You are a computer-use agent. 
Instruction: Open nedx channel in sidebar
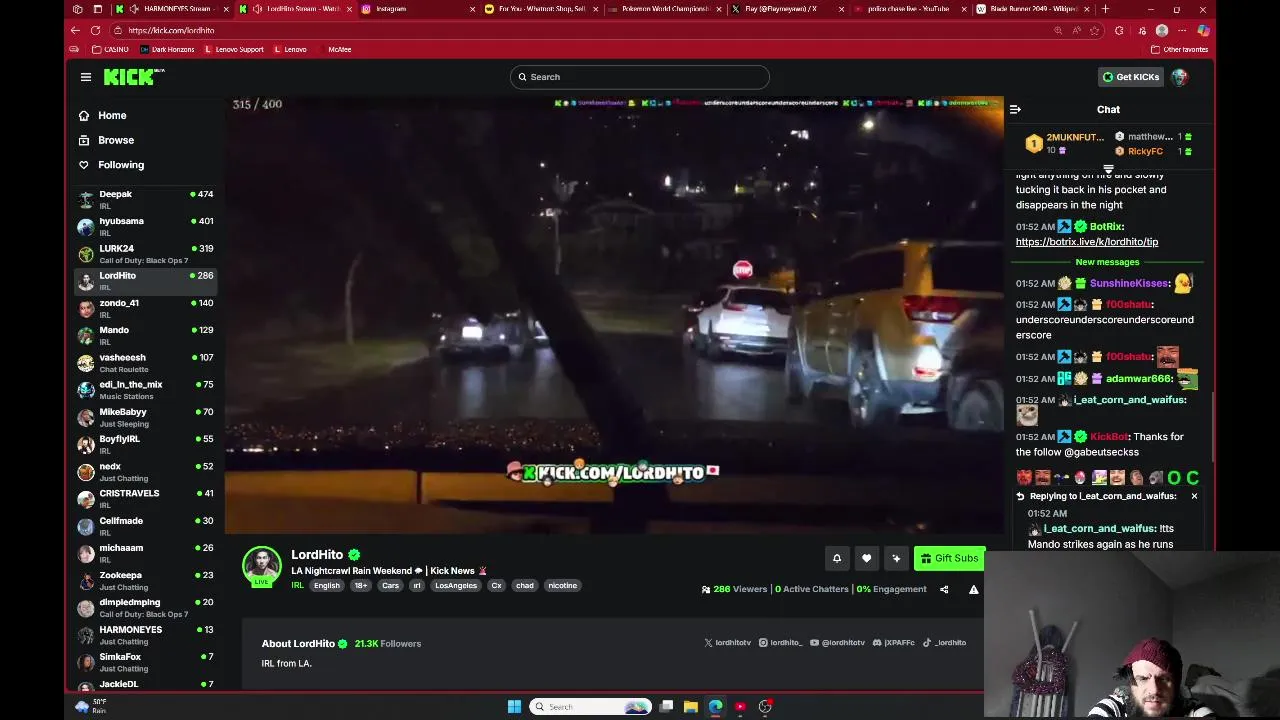pyautogui.click(x=146, y=472)
